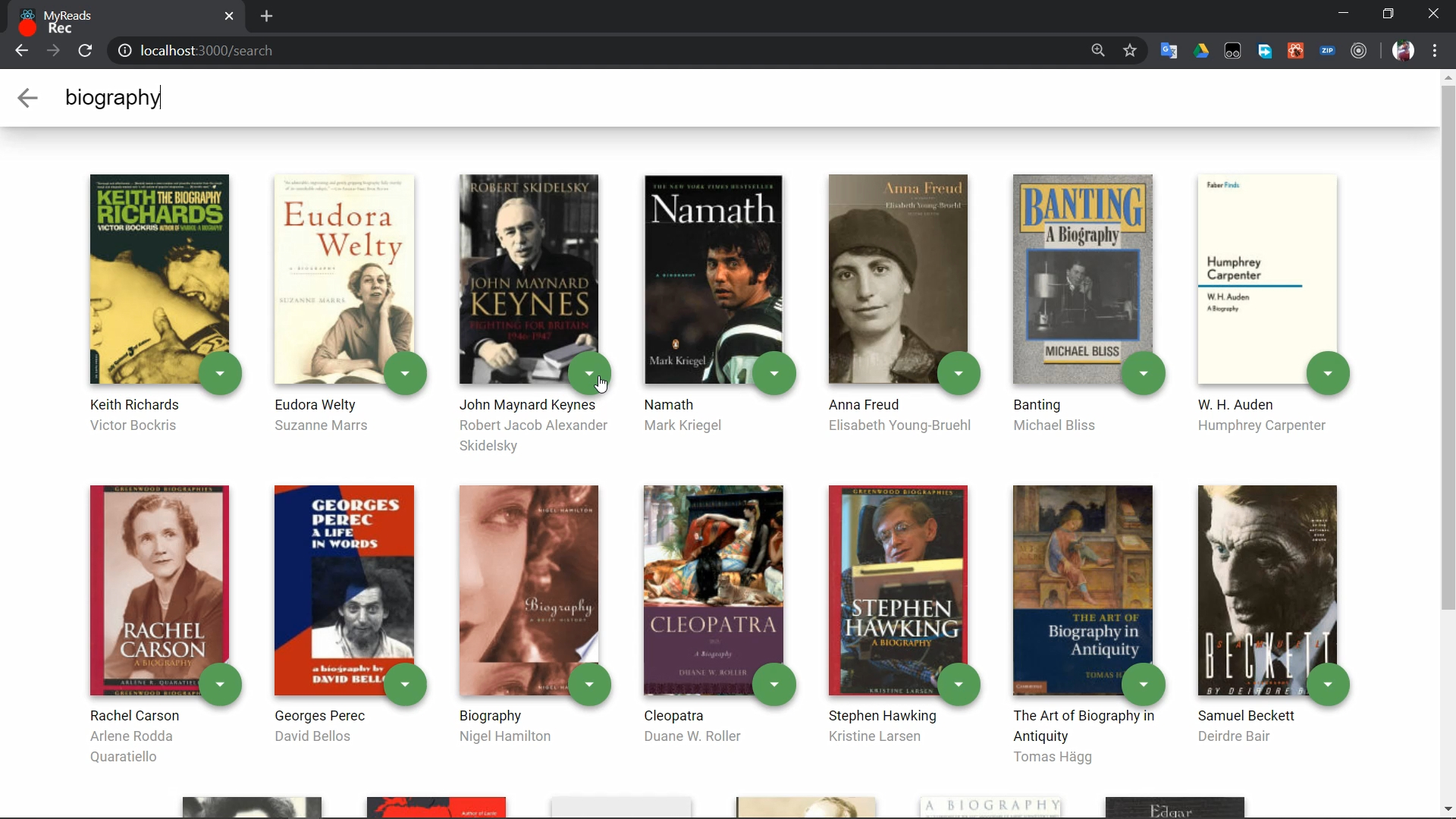
Task: Open shelf dropdown for W. H. Auden book
Action: 1329,374
